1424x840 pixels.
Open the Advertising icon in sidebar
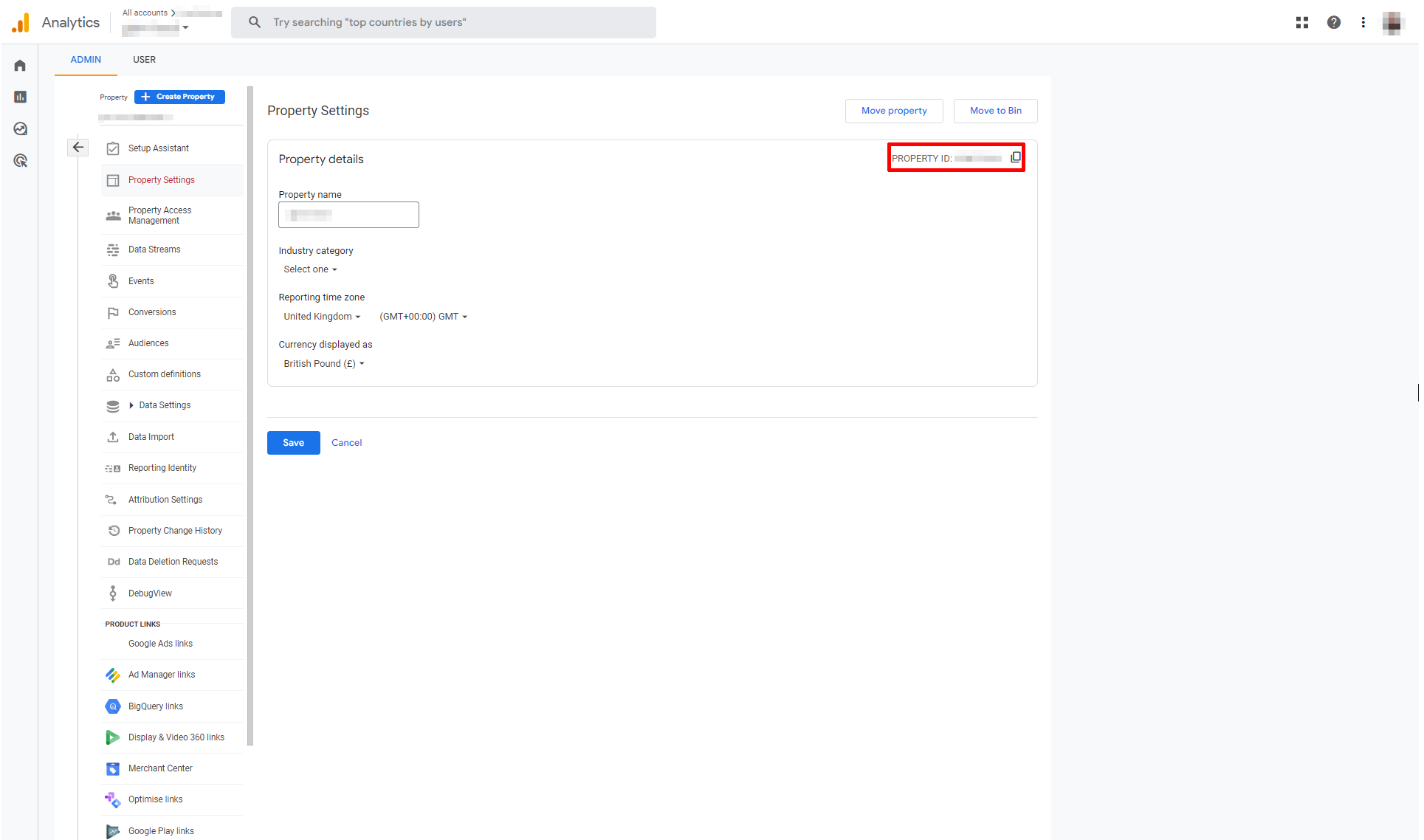[20, 160]
